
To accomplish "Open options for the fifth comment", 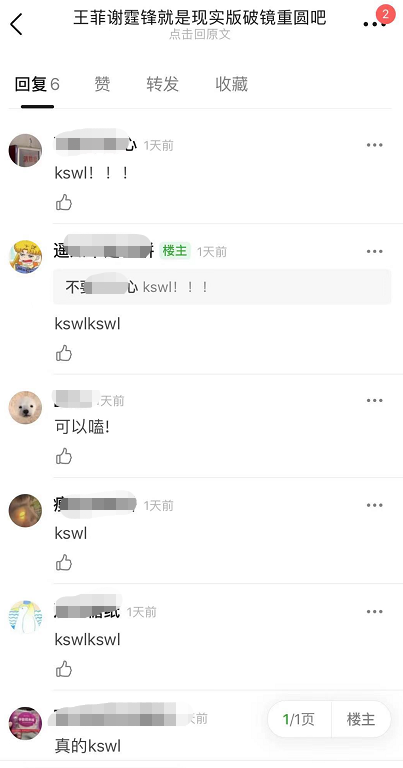I will point(375,611).
